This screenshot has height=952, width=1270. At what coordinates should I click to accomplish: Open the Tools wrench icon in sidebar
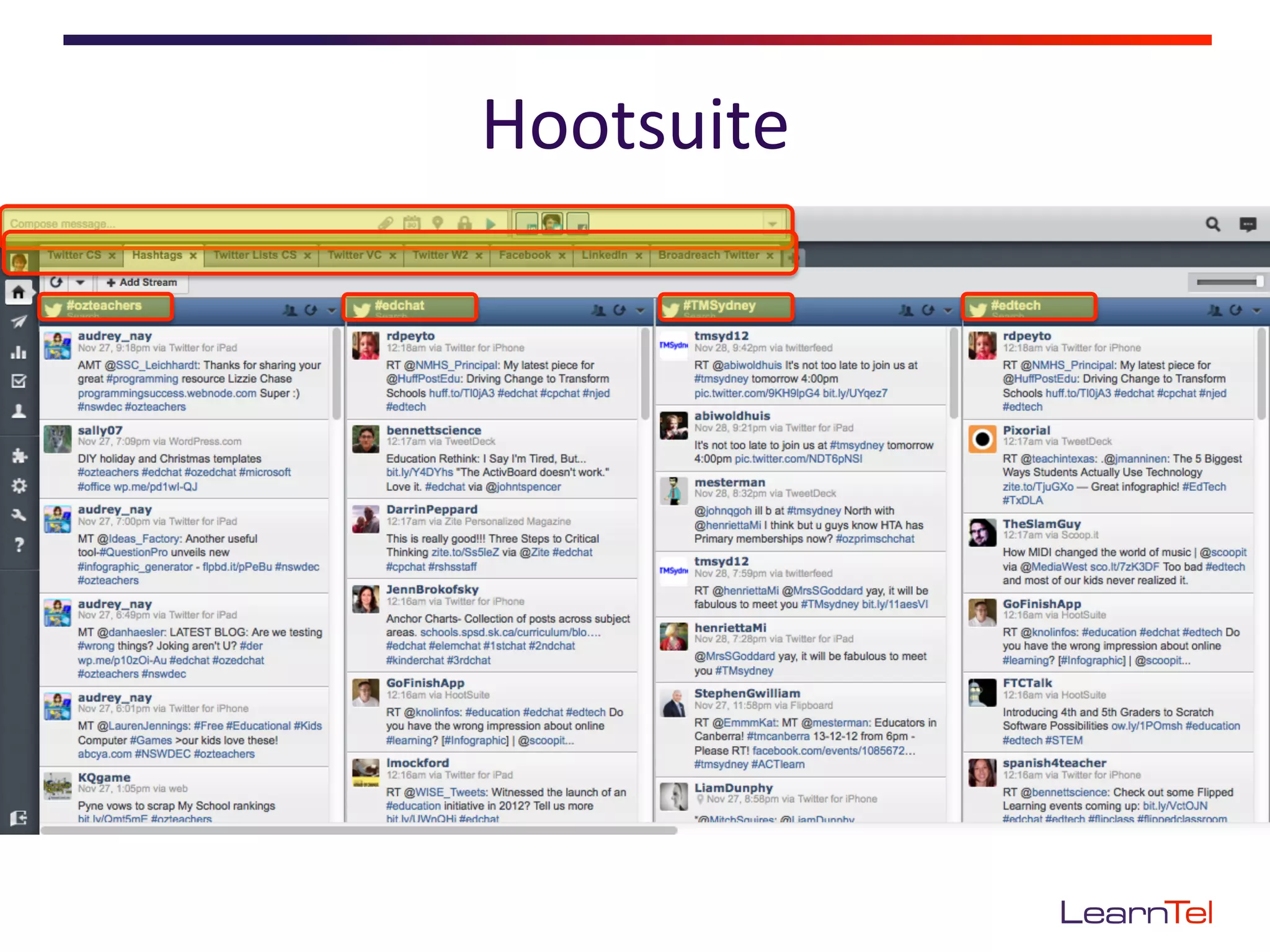(x=19, y=515)
